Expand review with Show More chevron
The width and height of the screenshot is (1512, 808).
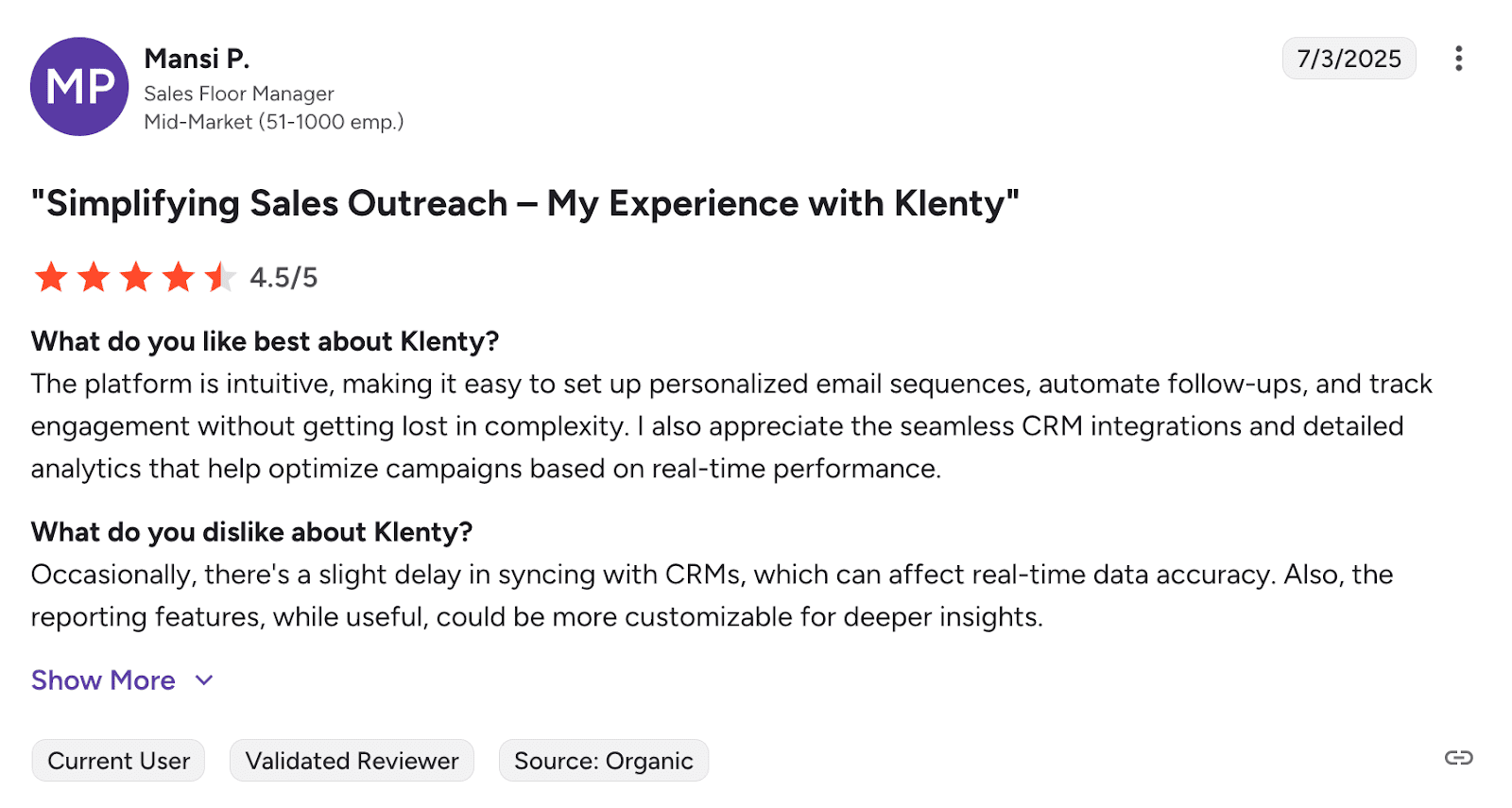pos(204,680)
